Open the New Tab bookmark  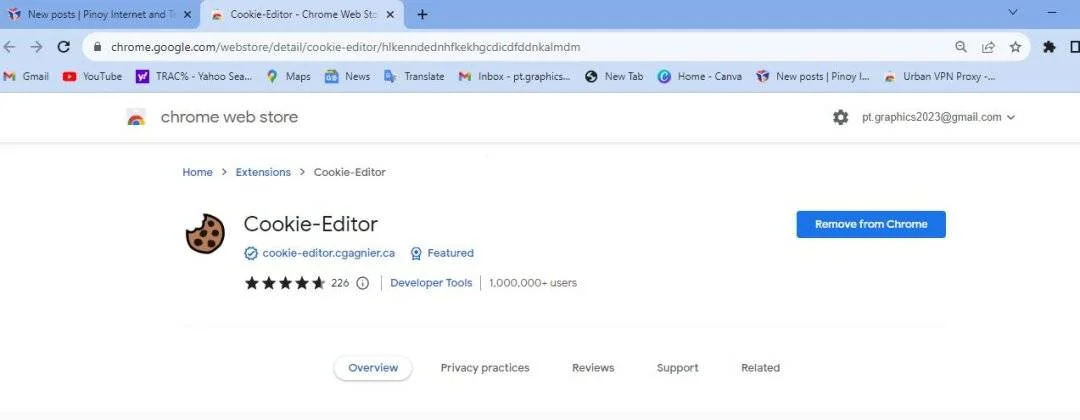[614, 76]
